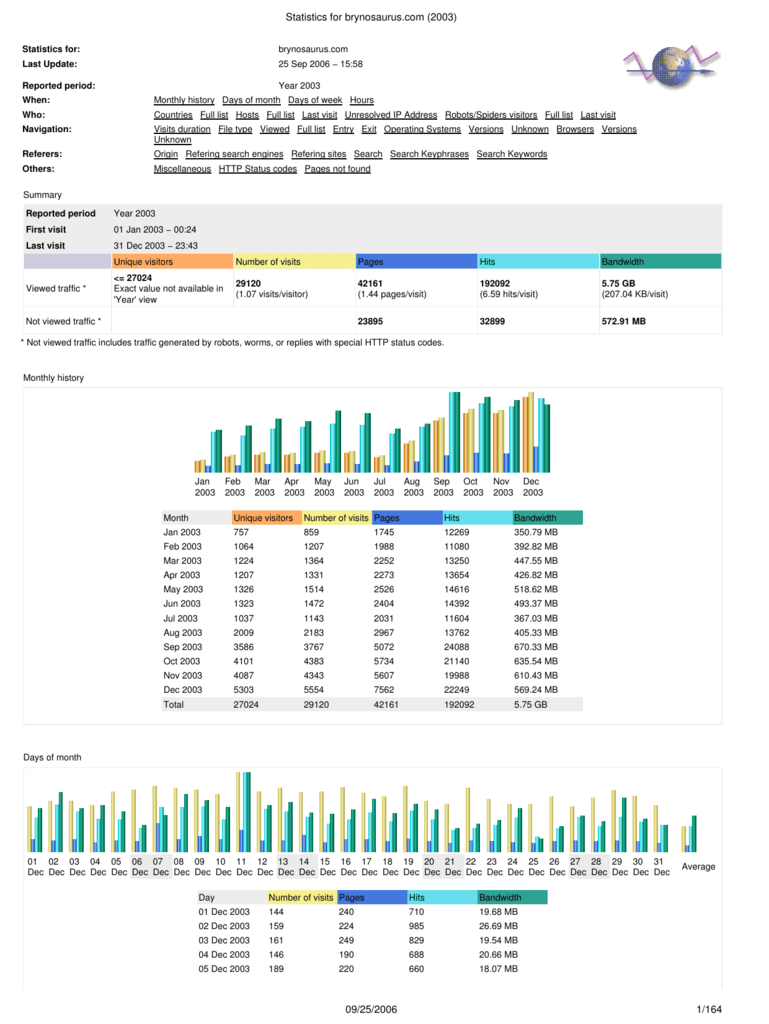Open the Pages not found link

pos(337,169)
